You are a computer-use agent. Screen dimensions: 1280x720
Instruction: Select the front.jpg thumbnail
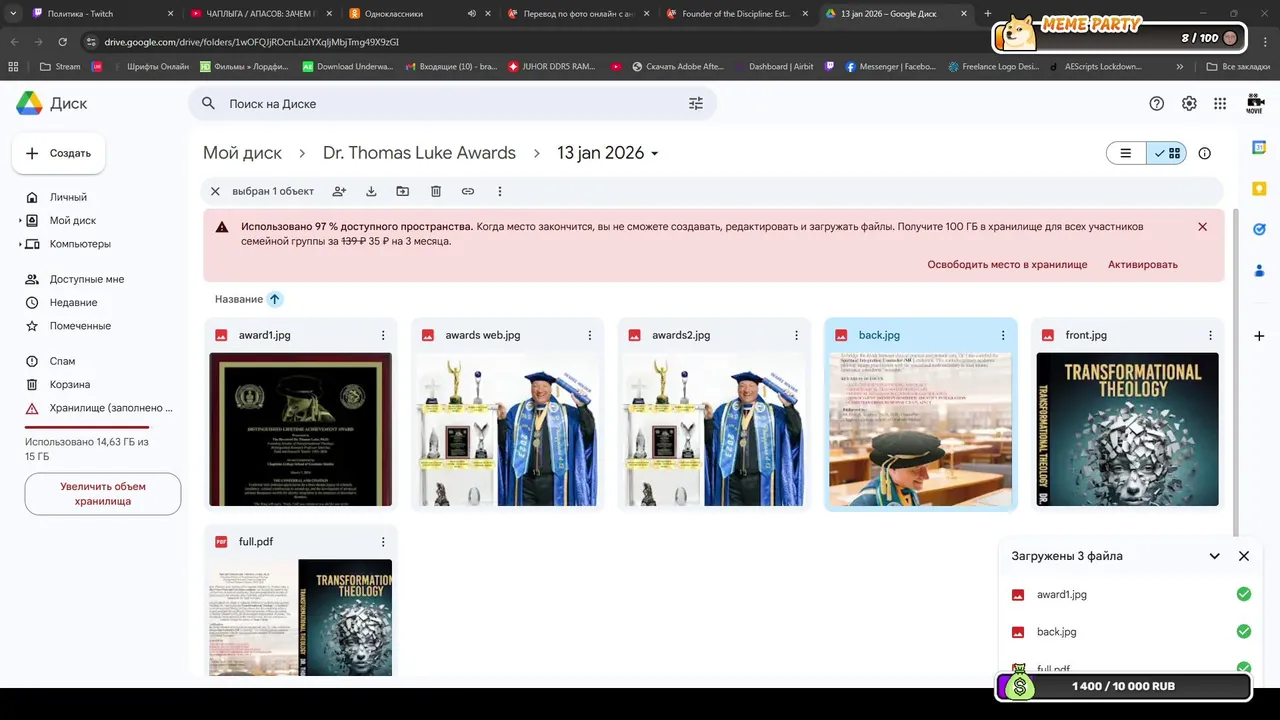(1127, 429)
